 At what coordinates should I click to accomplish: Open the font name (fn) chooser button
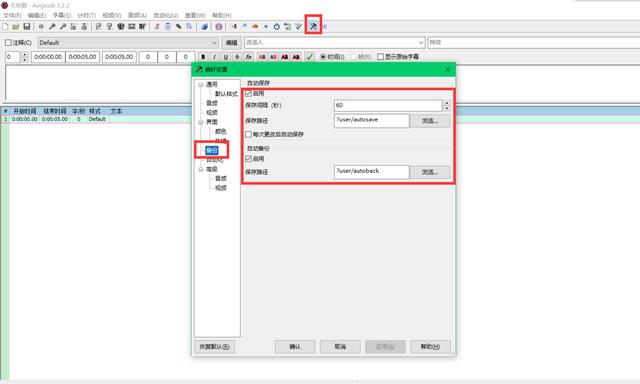(248, 57)
